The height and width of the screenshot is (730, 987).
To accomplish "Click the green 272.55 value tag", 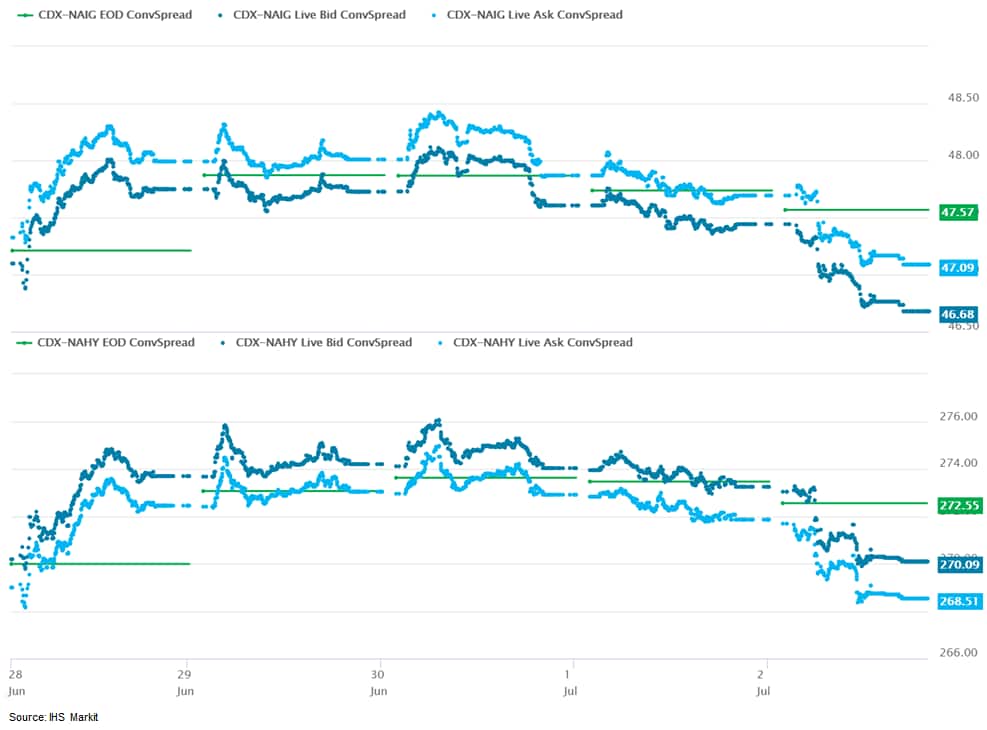I will [958, 506].
